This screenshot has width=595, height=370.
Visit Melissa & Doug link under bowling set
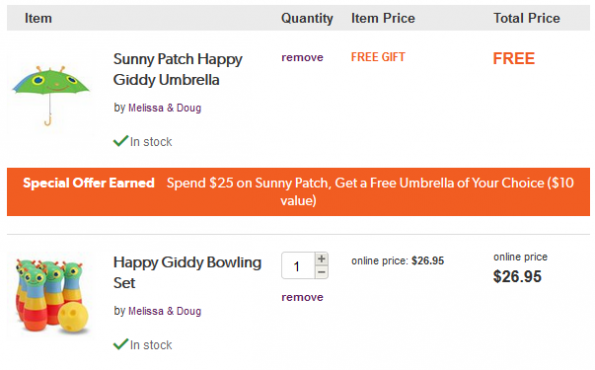pos(165,311)
